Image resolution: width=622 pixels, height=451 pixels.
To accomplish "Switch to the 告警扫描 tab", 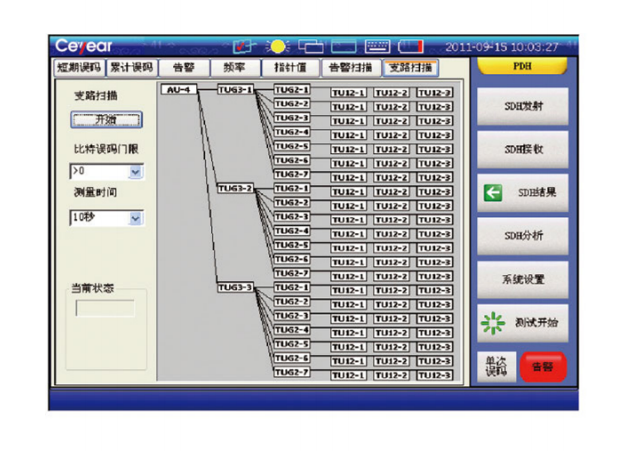I will coord(349,68).
